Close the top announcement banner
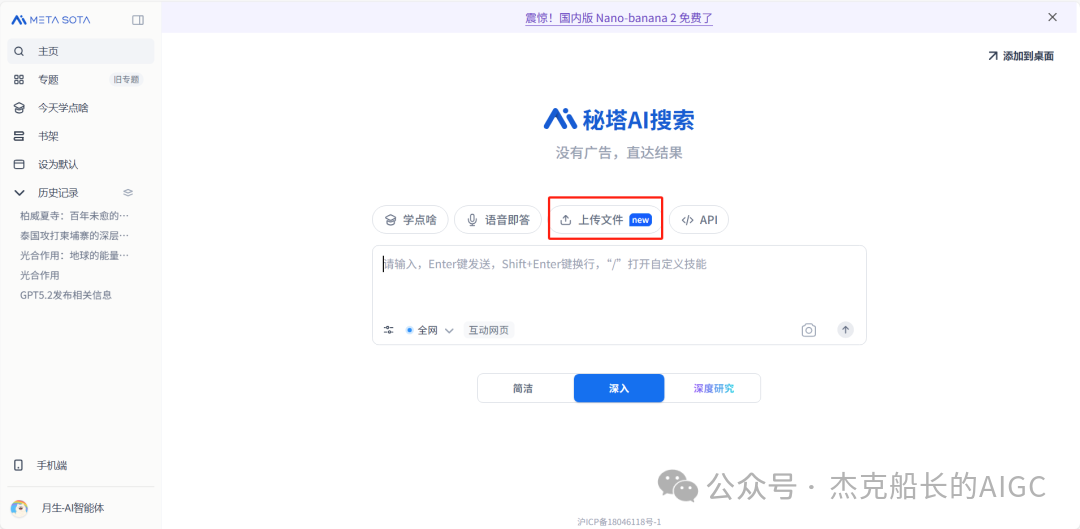Viewport: 1080px width, 529px height. coord(1052,17)
